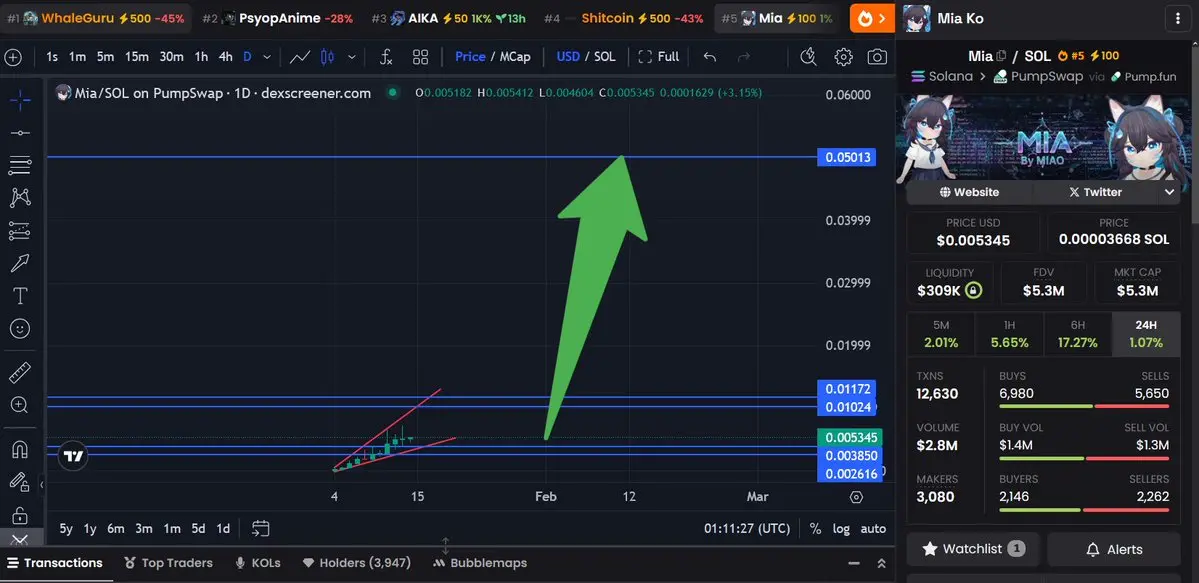Screen dimensions: 1199x583
Task: Switch chart to line style
Action: [x=300, y=57]
